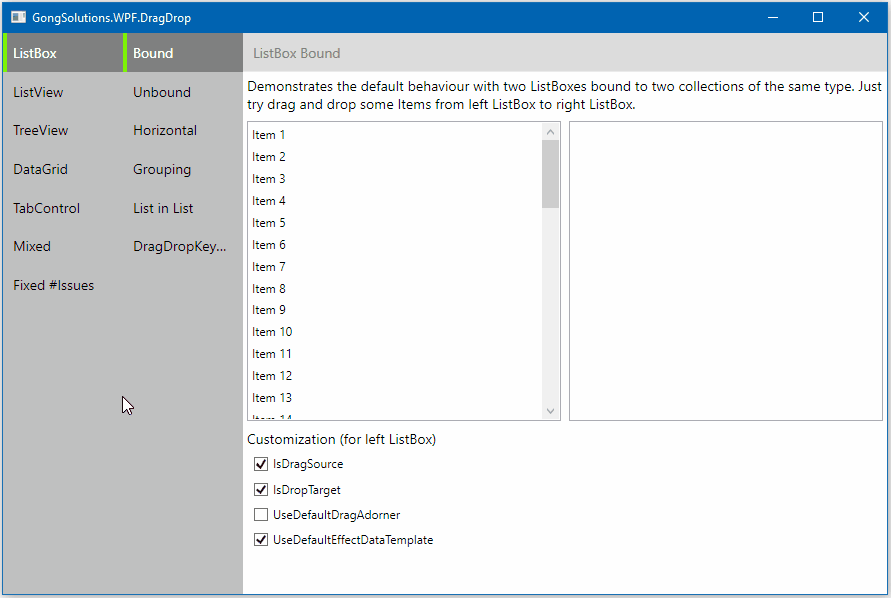The height and width of the screenshot is (598, 891).
Task: Uncheck the IsDragSource checkbox
Action: [x=262, y=464]
